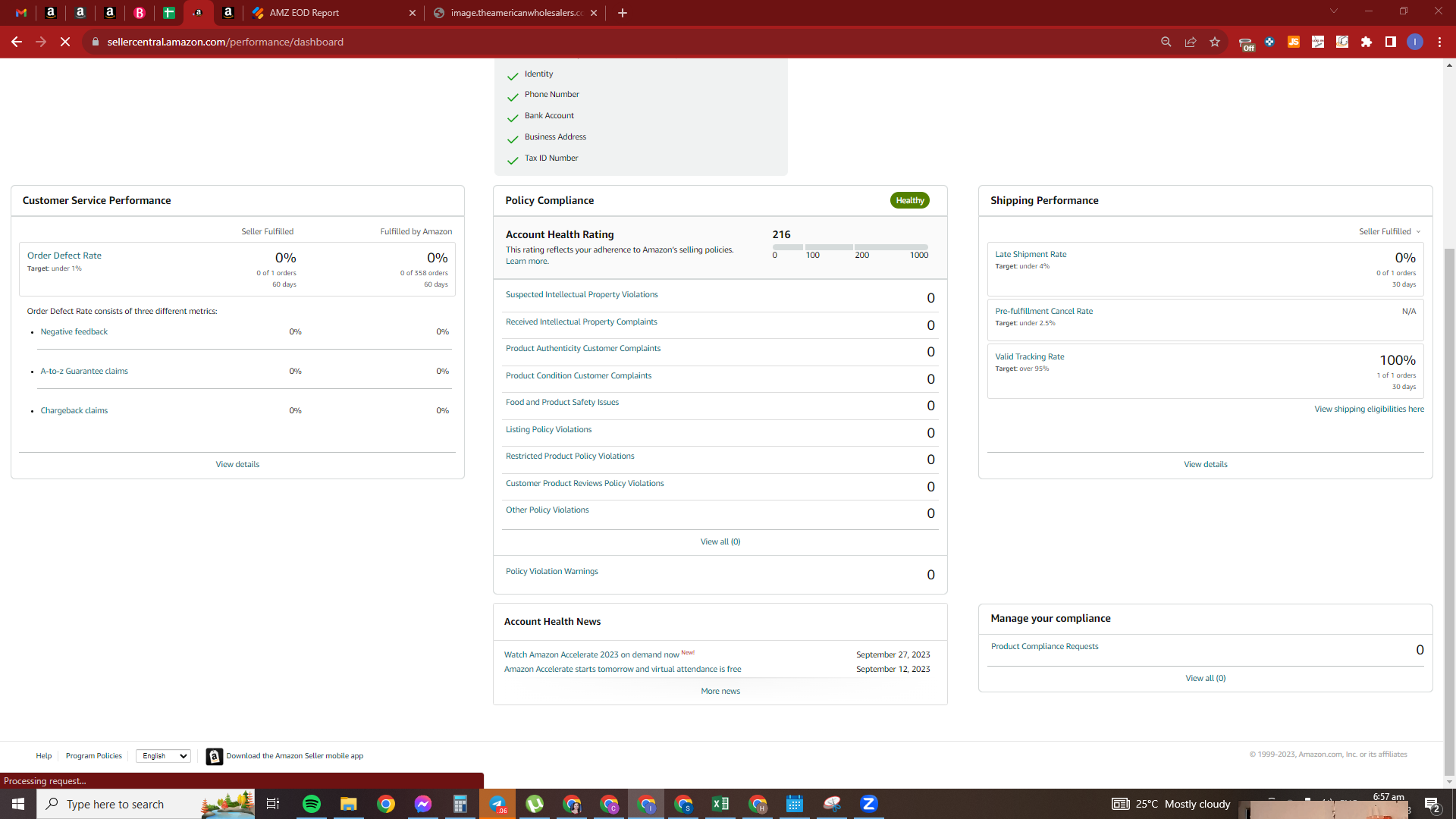Click Learn more under Account Health Rating
The width and height of the screenshot is (1456, 819).
527,262
